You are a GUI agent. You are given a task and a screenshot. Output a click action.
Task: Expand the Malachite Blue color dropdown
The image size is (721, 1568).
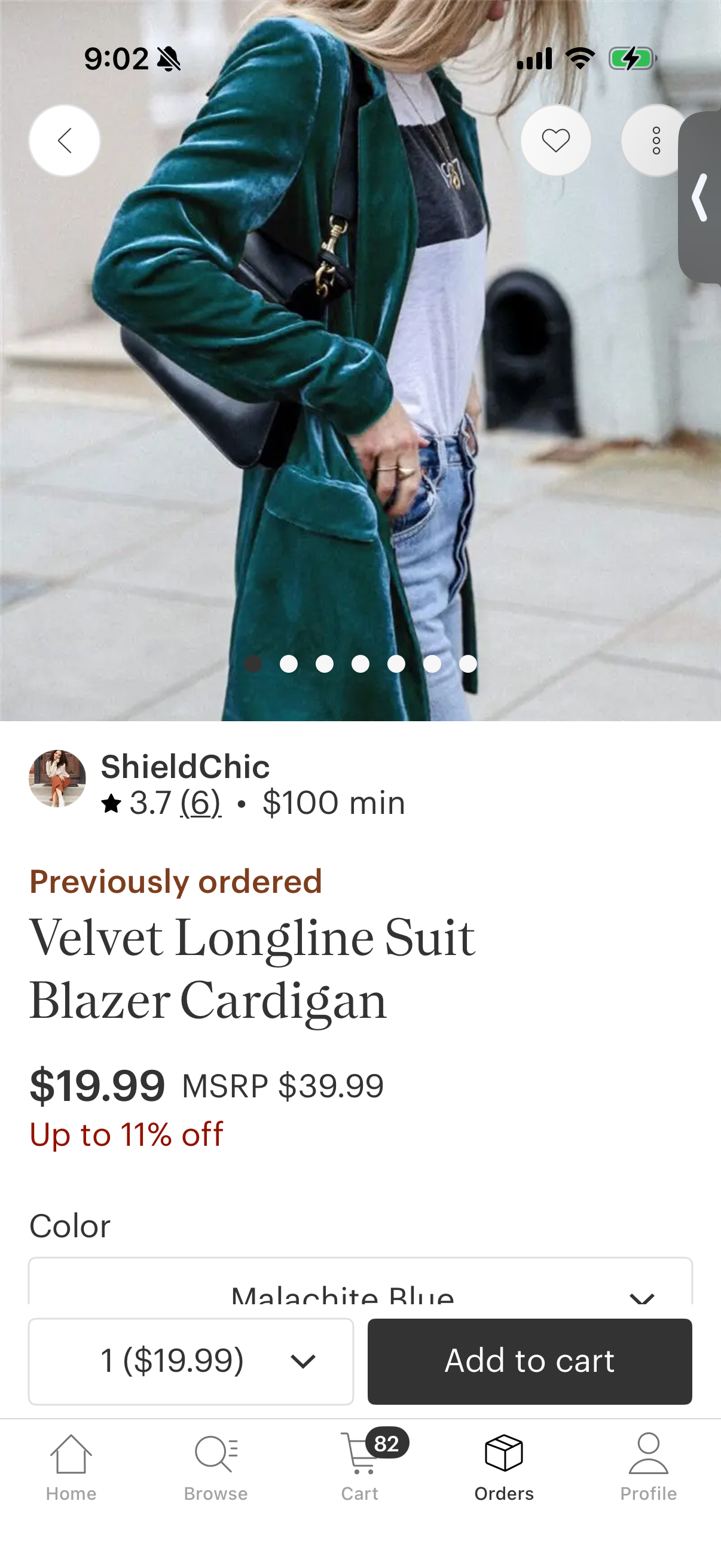coord(360,1282)
